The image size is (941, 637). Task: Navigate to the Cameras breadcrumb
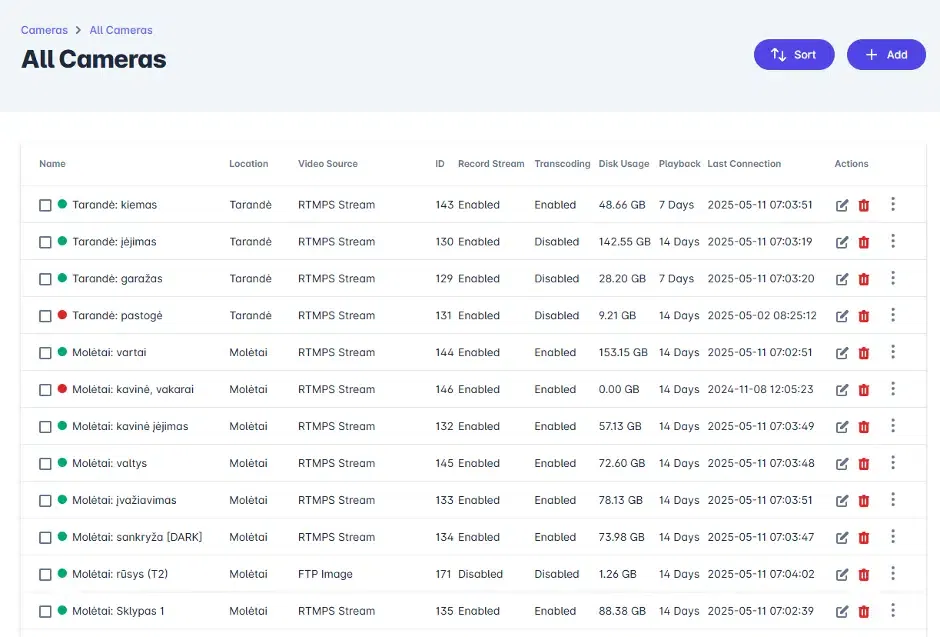[44, 30]
